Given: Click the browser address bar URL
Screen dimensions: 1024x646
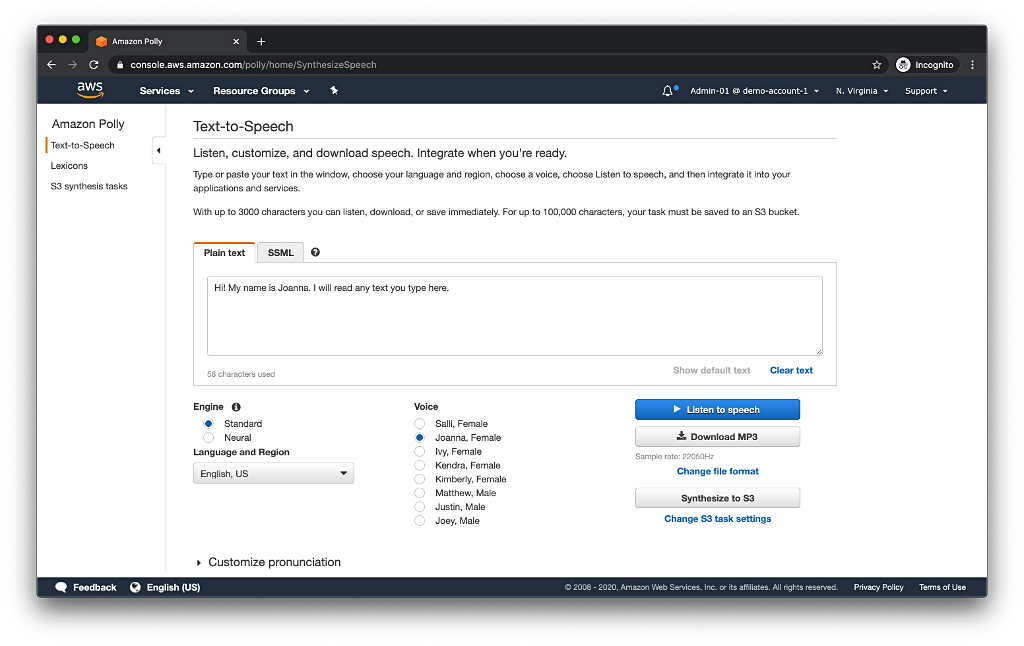Looking at the screenshot, I should click(x=253, y=65).
